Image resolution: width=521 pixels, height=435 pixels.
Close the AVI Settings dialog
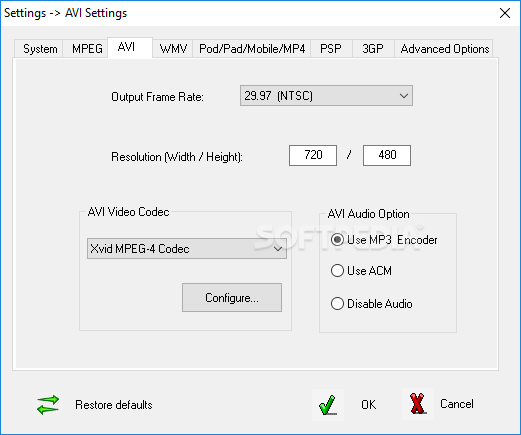pos(505,13)
